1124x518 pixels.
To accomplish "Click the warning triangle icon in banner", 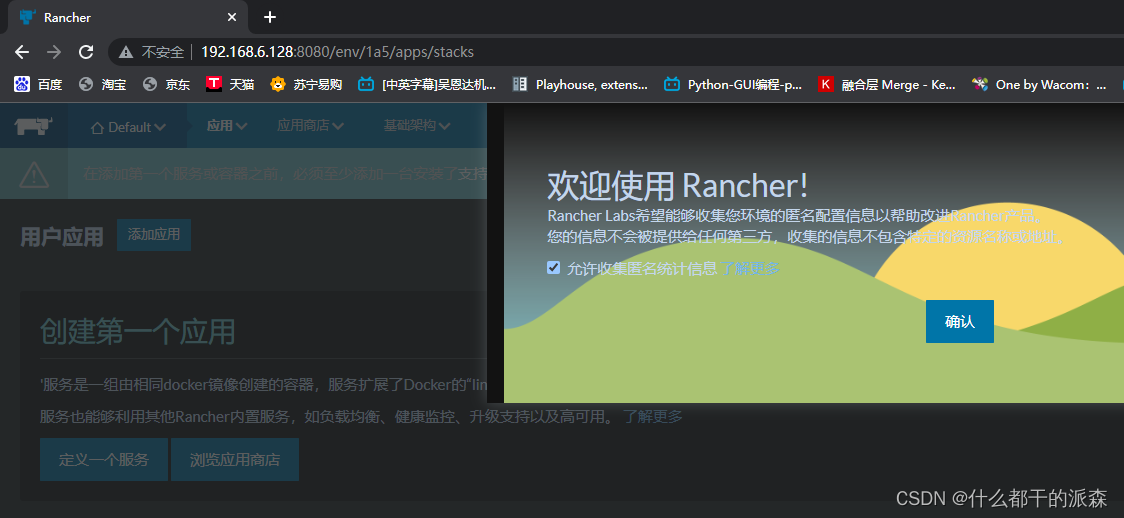I will point(34,174).
